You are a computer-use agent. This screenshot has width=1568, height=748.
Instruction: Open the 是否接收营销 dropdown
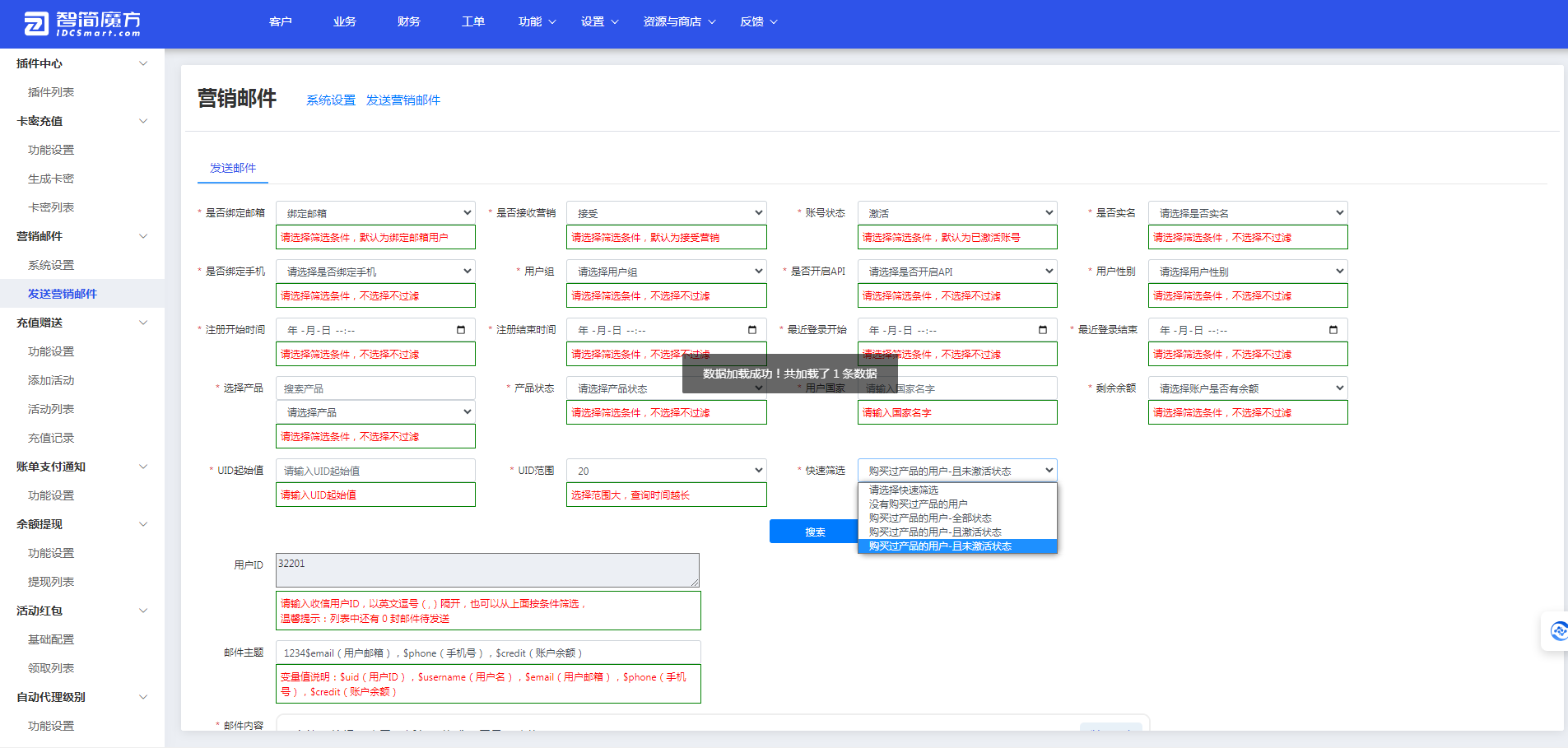point(667,213)
